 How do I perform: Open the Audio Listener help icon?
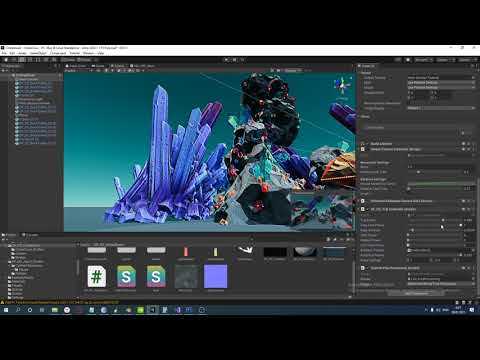click(x=464, y=144)
